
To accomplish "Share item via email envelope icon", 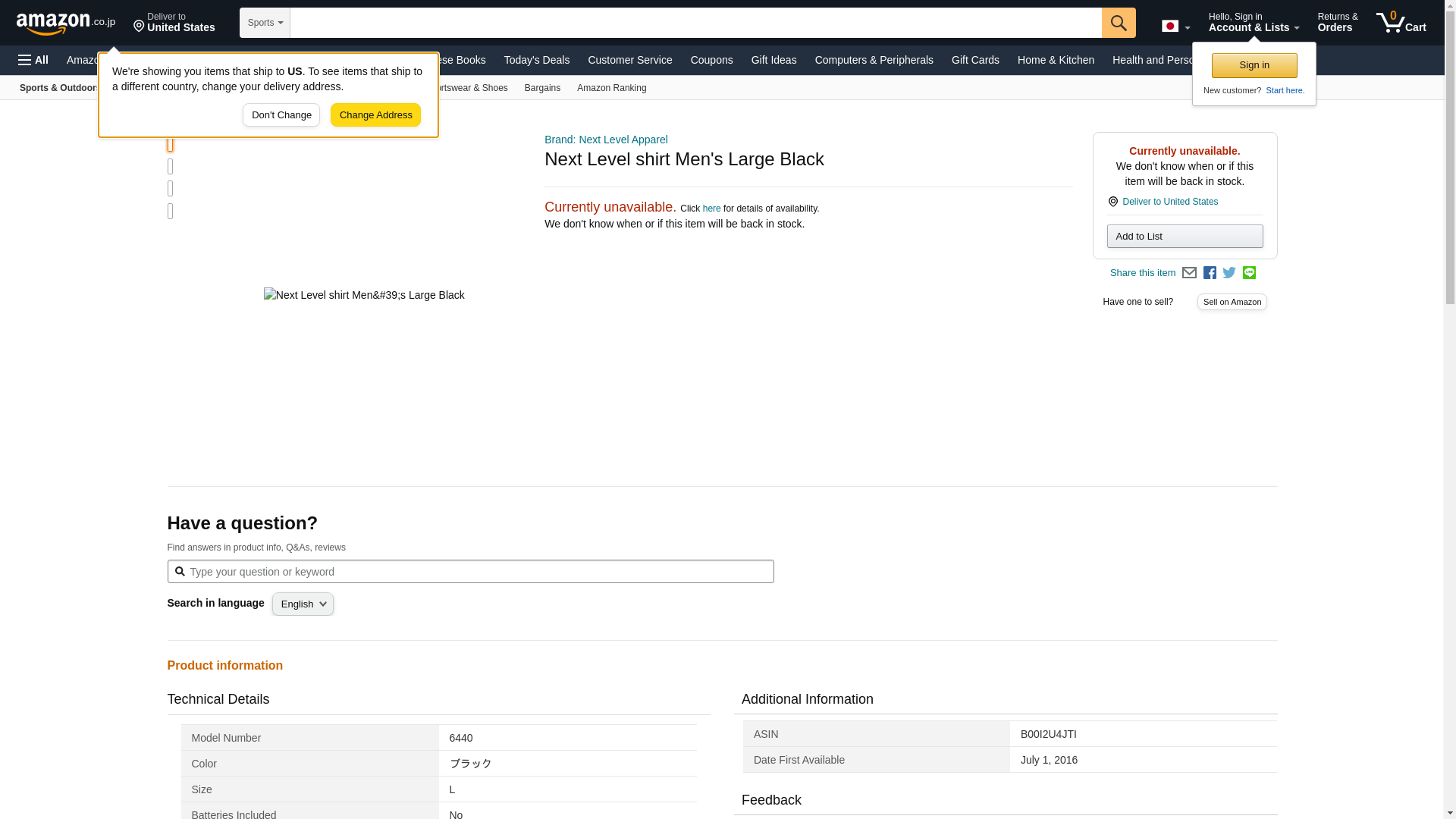I will click(1189, 273).
